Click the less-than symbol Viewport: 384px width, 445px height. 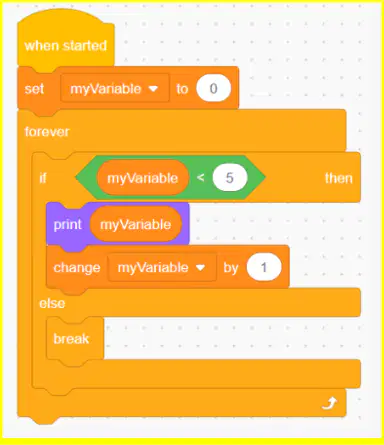(200, 178)
